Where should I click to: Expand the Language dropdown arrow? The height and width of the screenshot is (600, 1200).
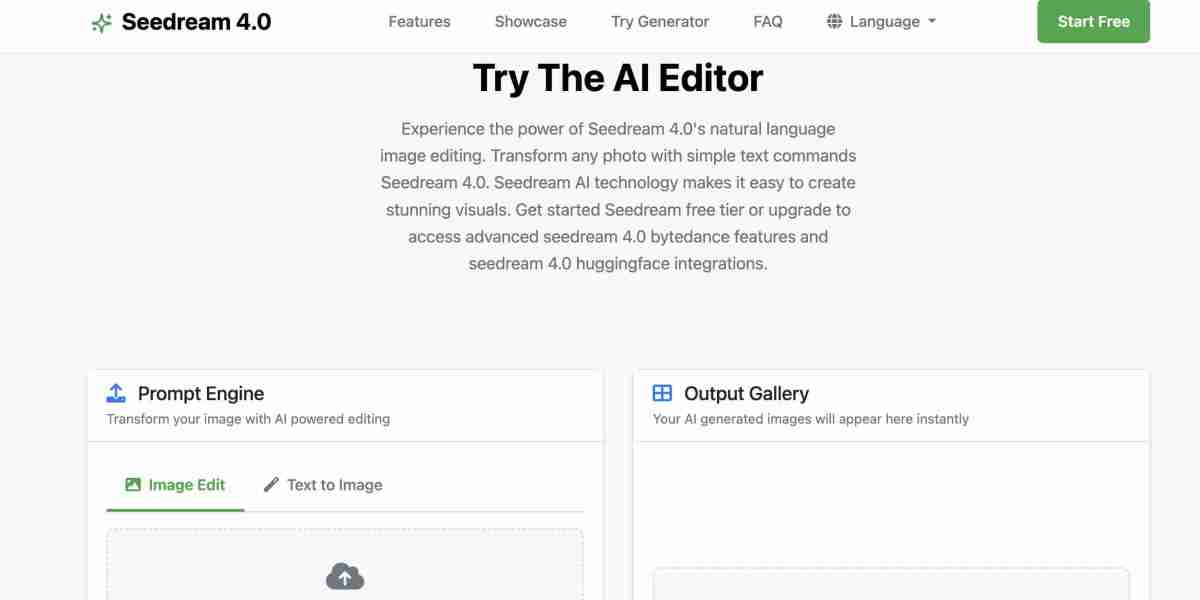coord(932,21)
